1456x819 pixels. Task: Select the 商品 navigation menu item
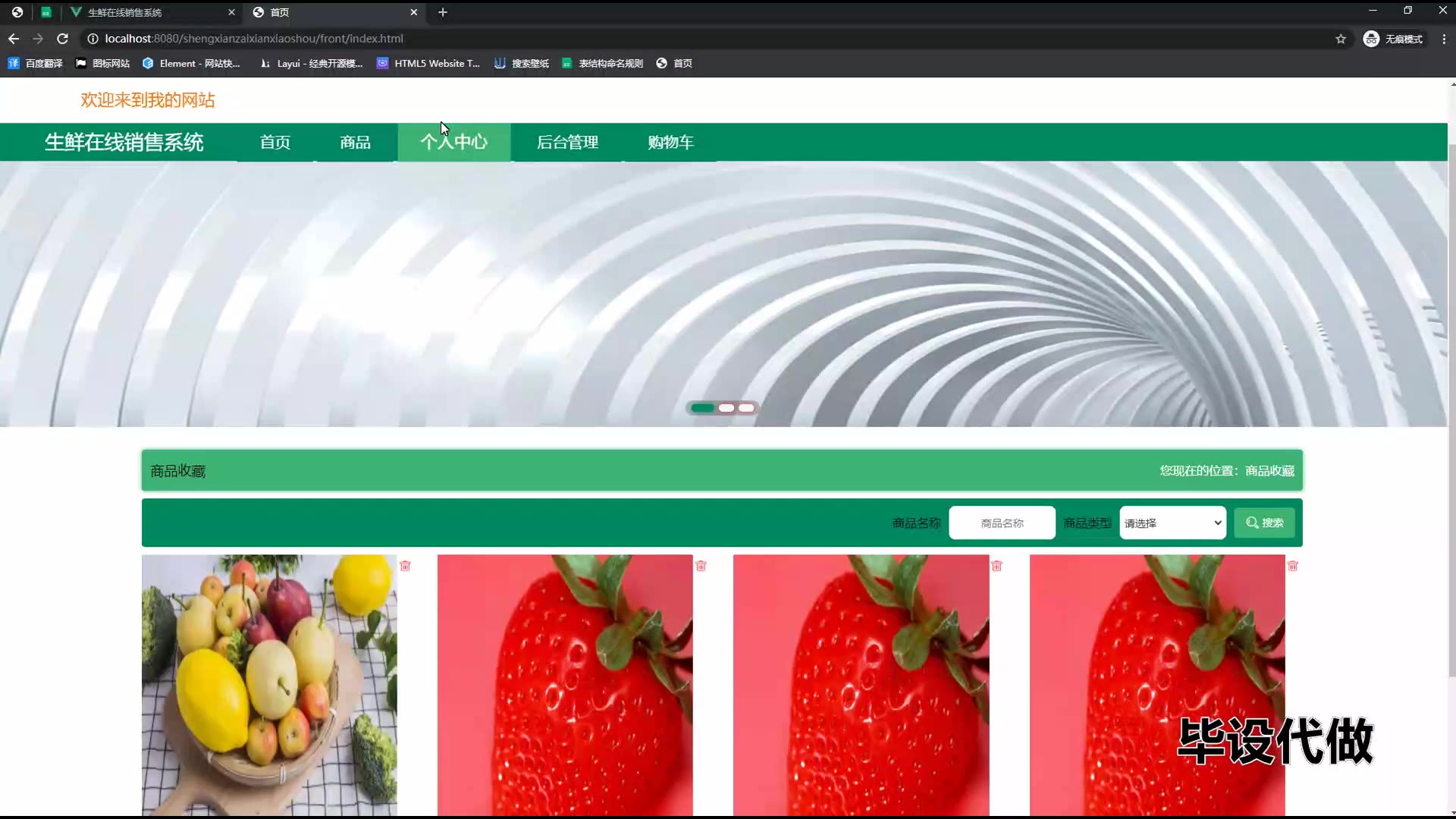click(x=355, y=143)
